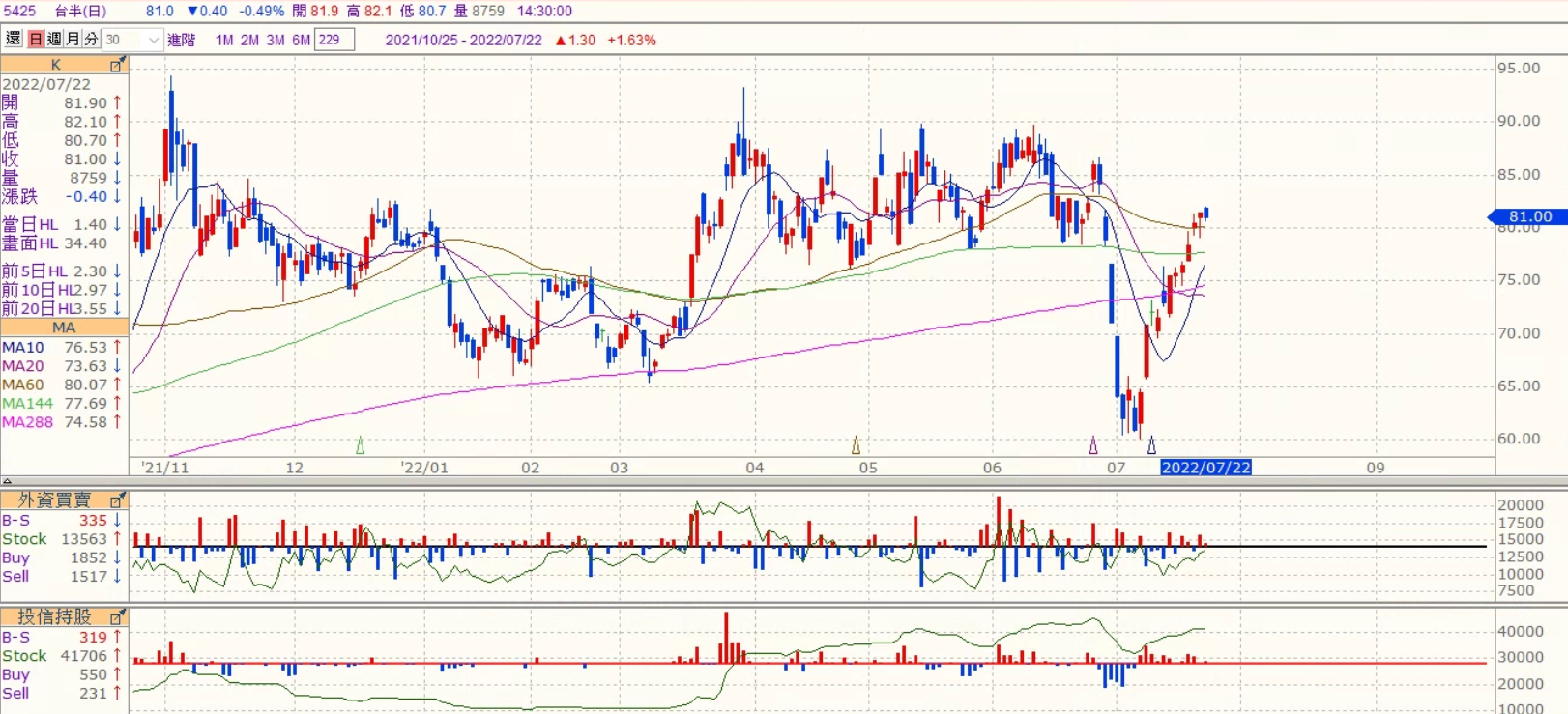Click the pop-out icon on 外資買賣 panel
This screenshot has height=714, width=1568.
pyautogui.click(x=117, y=500)
